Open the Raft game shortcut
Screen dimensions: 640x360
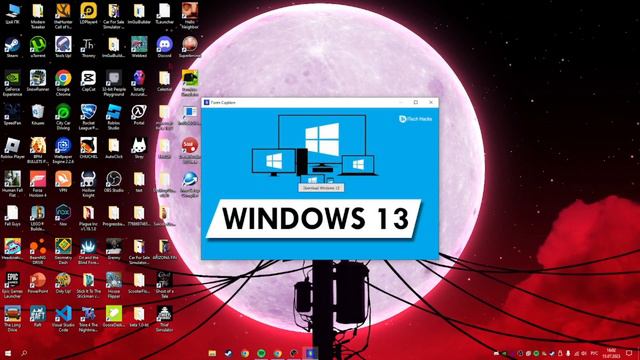point(38,316)
